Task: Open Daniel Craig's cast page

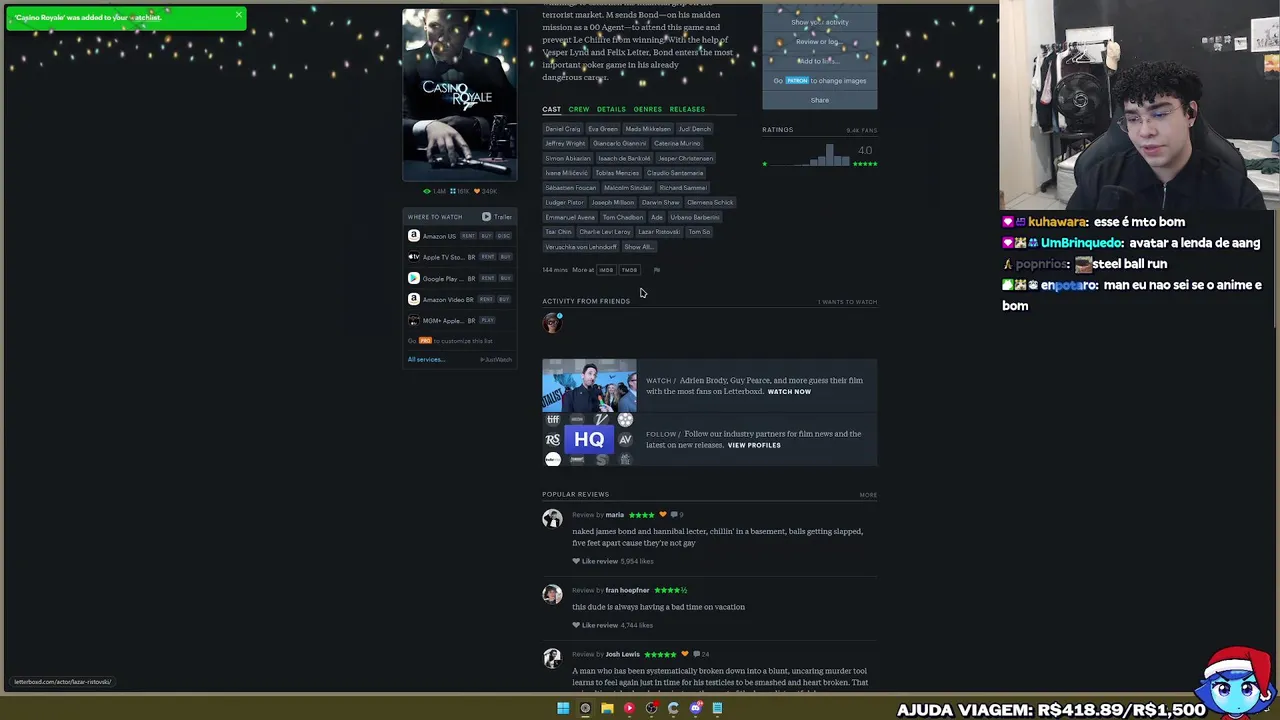Action: 563,129
